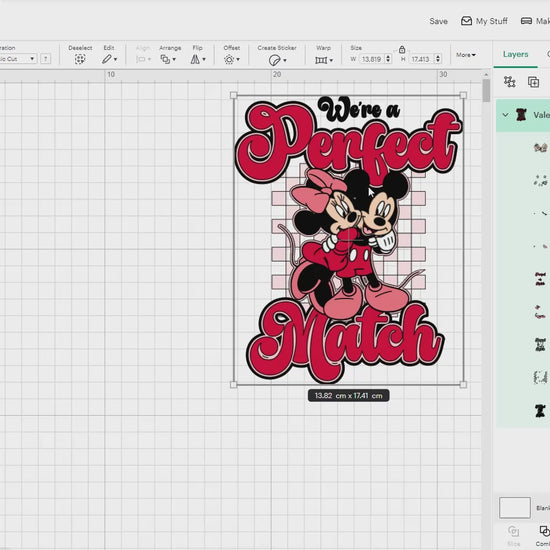
Task: Select the black Perfect Match outline layer
Action: [541, 344]
